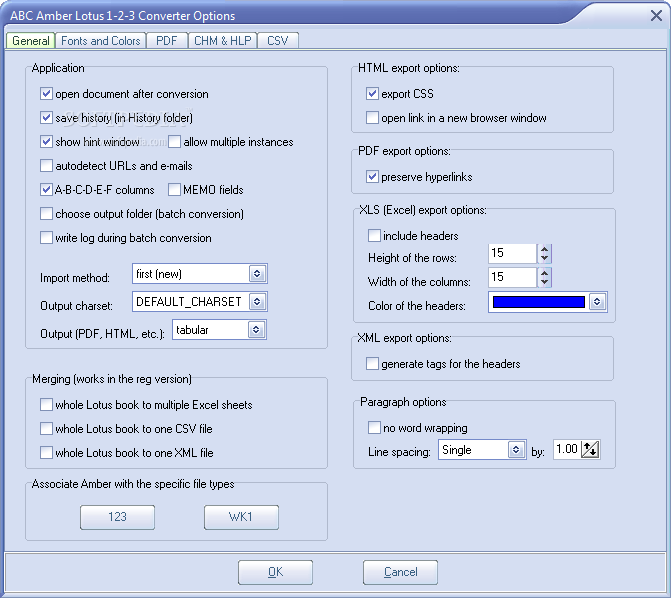
Task: Toggle save history (in History folder) checkbox
Action: [x=46, y=118]
